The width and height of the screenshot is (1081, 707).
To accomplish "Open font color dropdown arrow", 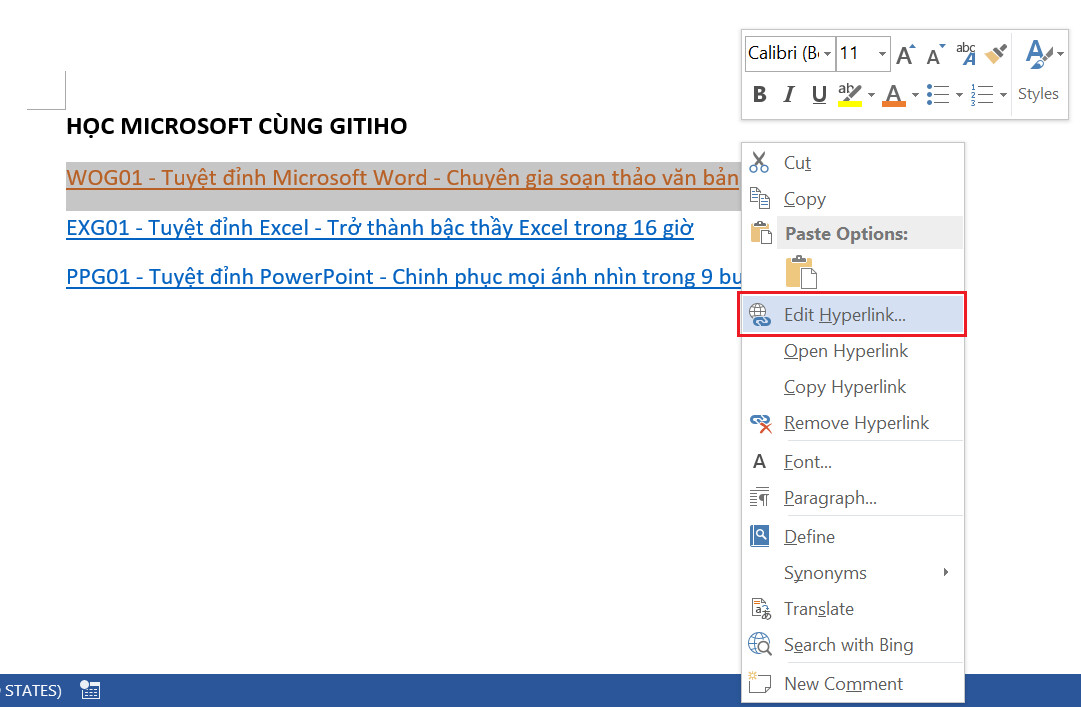I will (915, 94).
